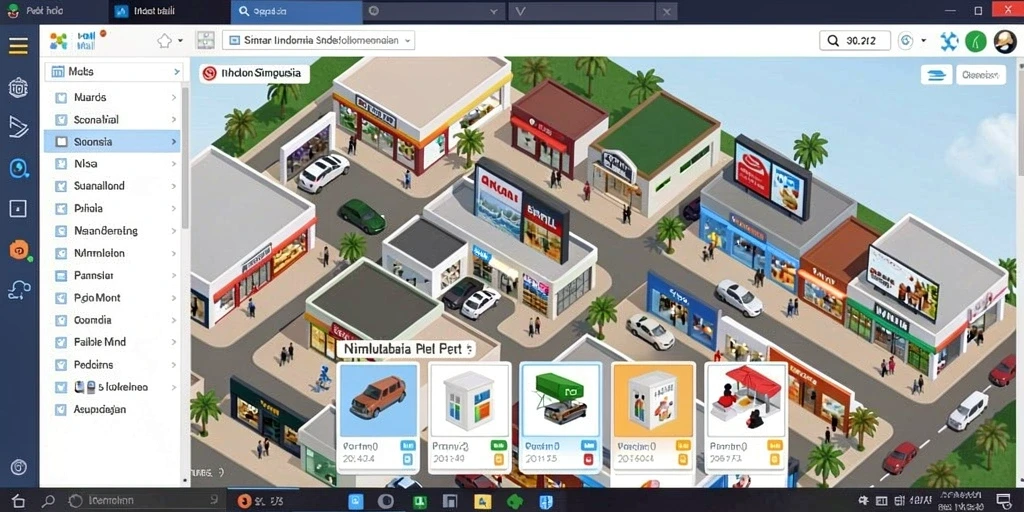Viewport: 1024px width, 512px height.
Task: Toggle the checkbox beside Suanallond
Action: coord(61,186)
